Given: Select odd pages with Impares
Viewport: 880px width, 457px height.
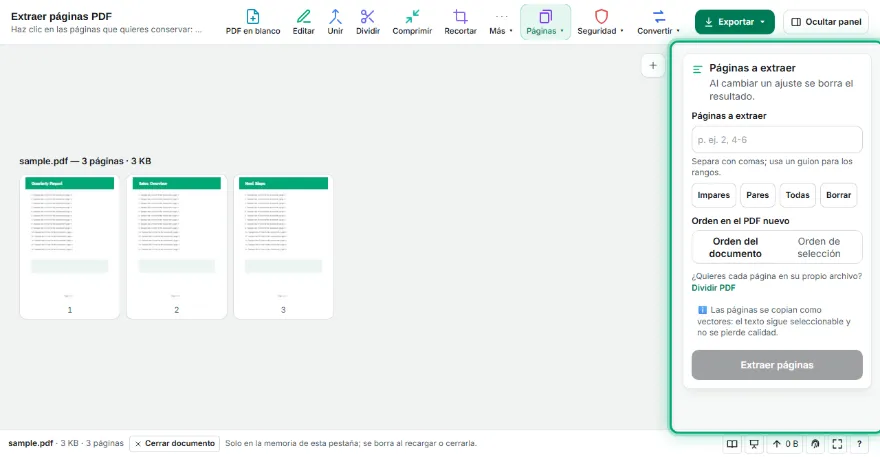Looking at the screenshot, I should pyautogui.click(x=713, y=195).
